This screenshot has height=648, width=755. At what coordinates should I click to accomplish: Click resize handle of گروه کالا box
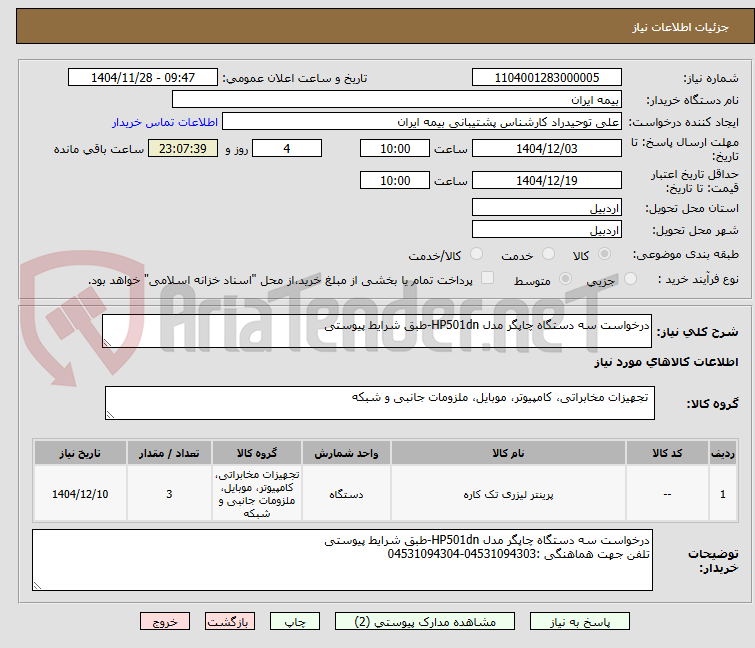[x=110, y=415]
